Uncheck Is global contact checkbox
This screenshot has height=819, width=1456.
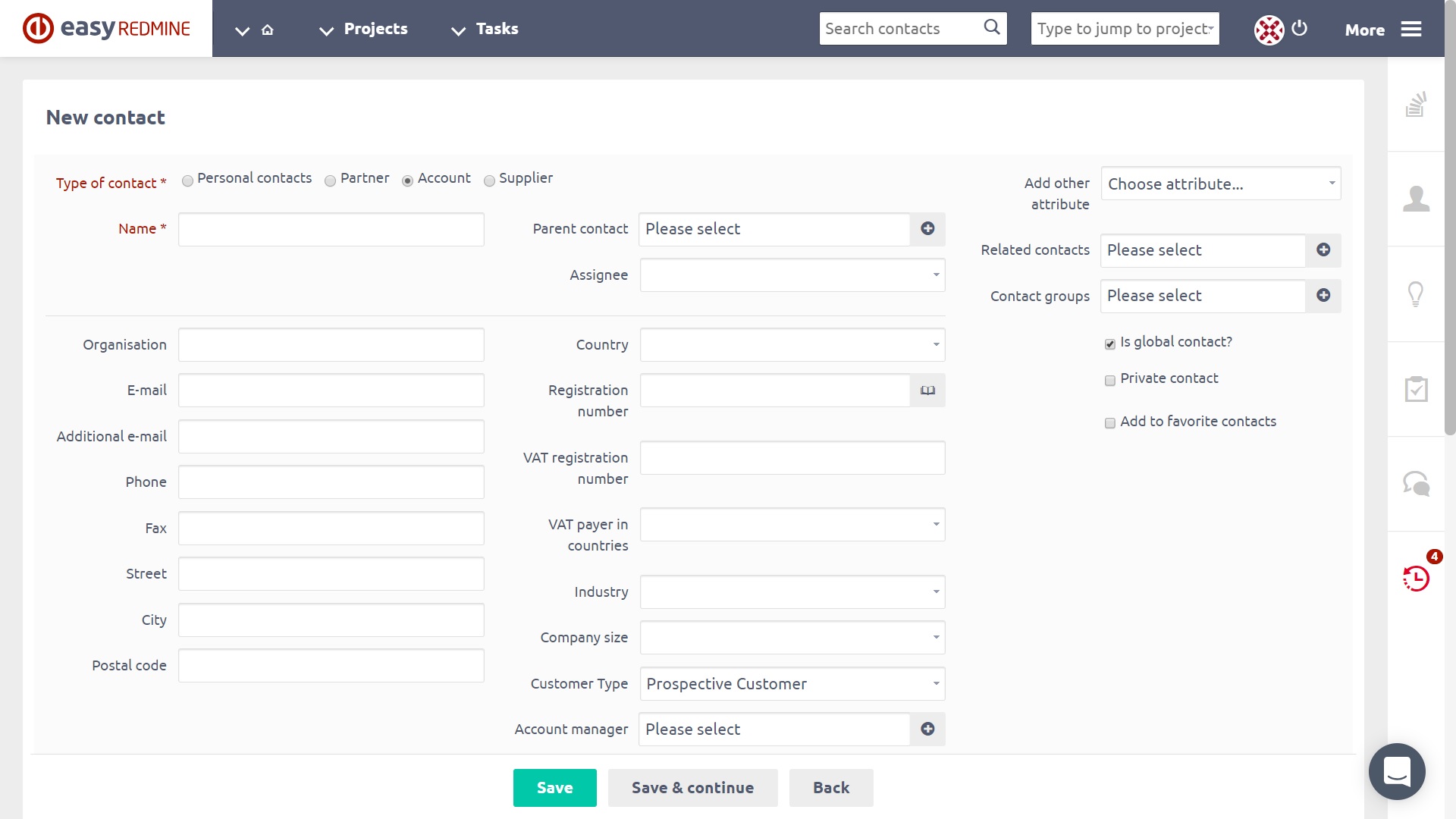point(1110,344)
